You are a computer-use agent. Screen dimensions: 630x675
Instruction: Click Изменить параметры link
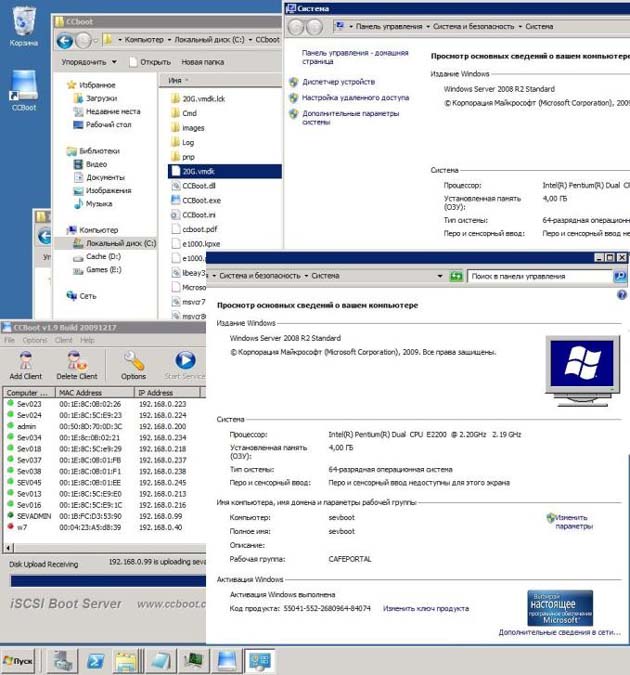[x=575, y=522]
